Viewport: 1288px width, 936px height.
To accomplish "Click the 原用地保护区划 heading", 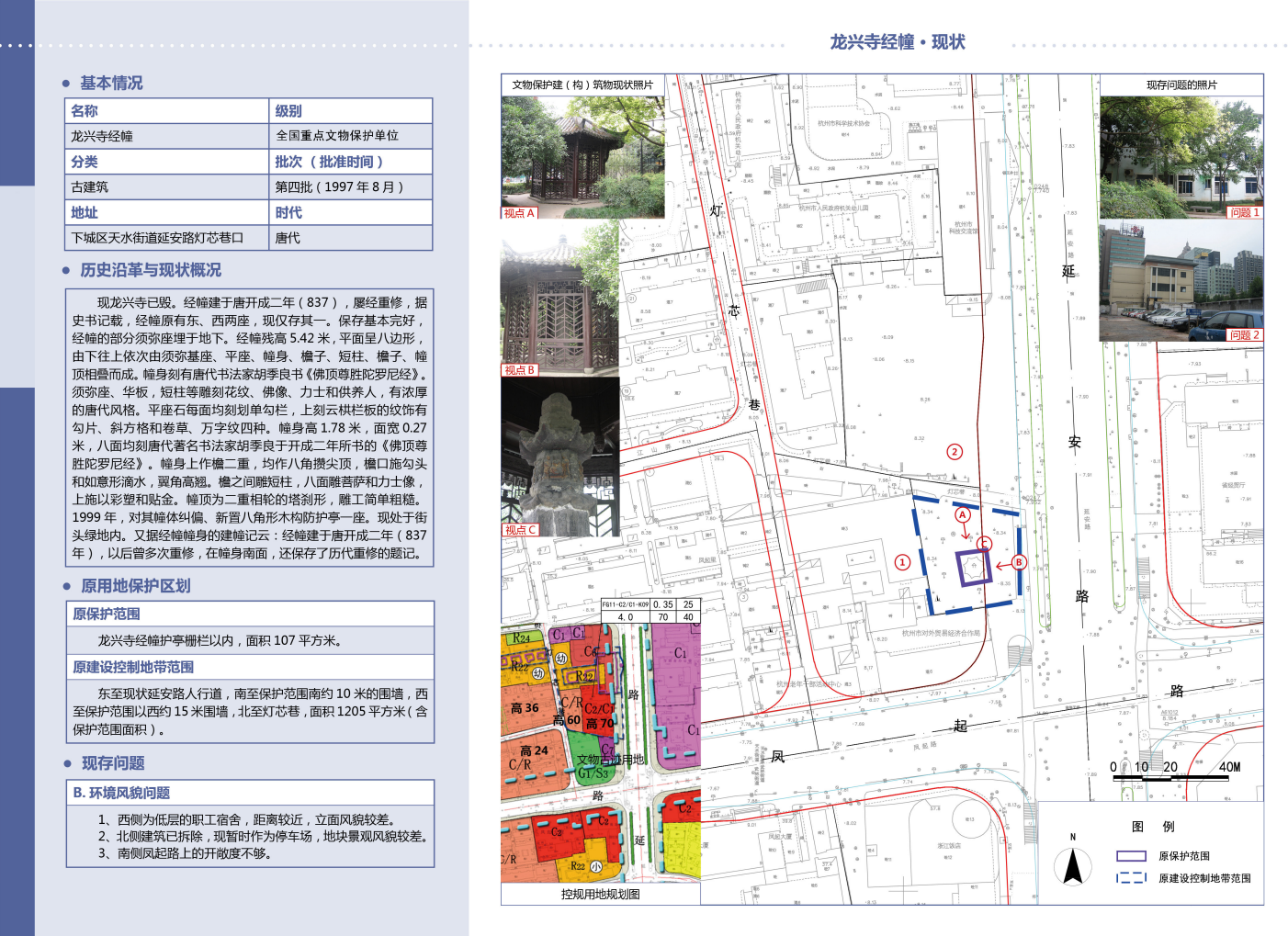I will 135,586.
